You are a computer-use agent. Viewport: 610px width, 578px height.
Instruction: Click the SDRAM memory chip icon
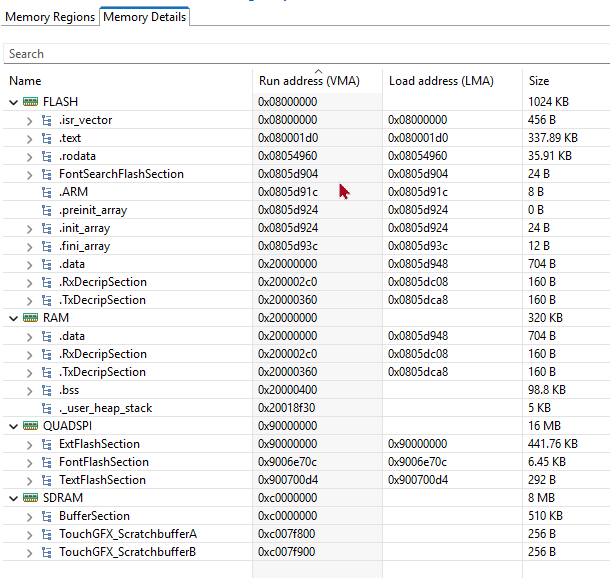coord(30,498)
